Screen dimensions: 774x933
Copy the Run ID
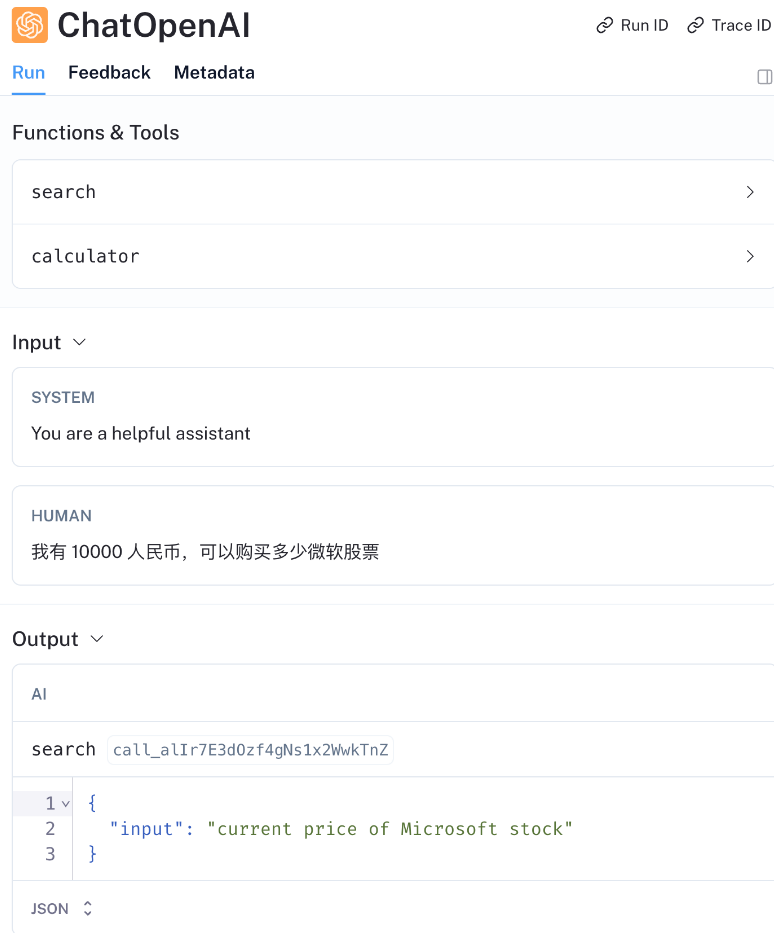(632, 25)
